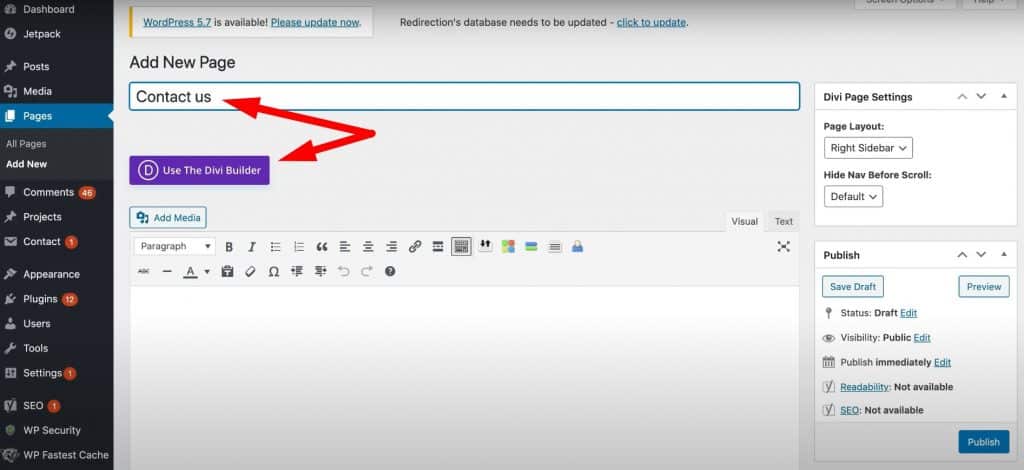Image resolution: width=1024 pixels, height=470 pixels.
Task: Click the Save Draft button
Action: coord(853,287)
